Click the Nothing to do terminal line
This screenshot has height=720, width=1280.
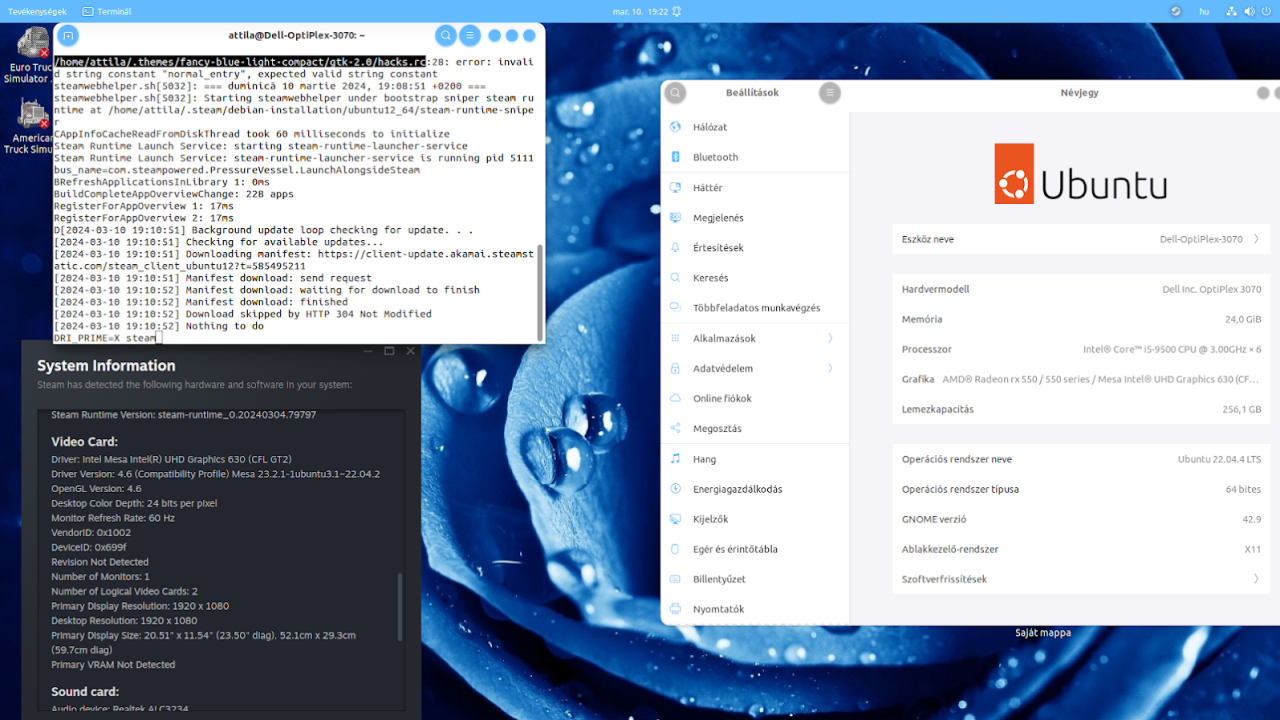point(158,326)
